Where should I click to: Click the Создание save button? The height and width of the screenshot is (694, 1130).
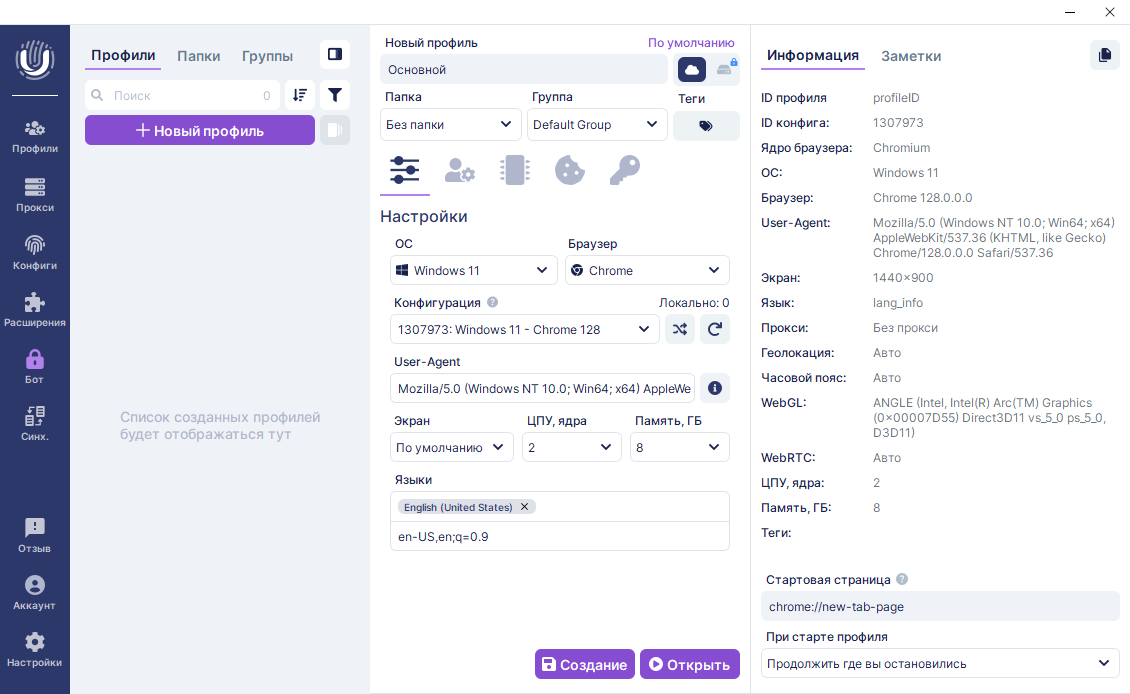(x=585, y=664)
